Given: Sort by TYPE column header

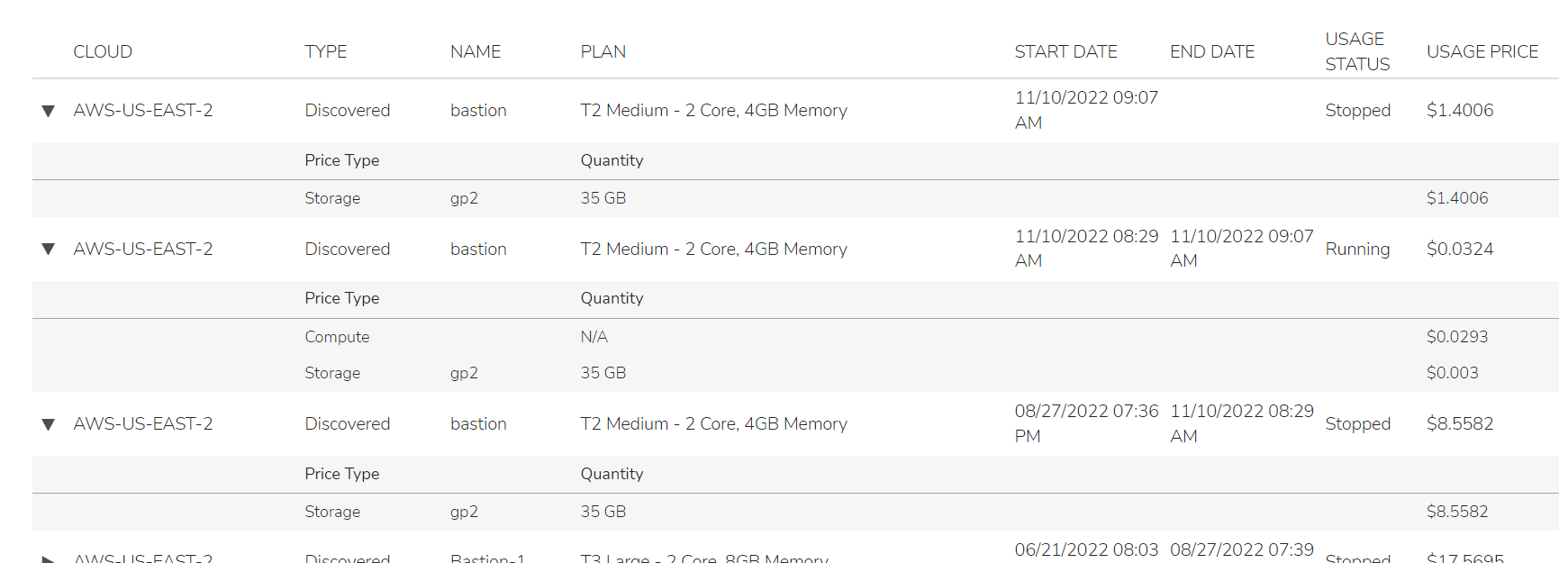Looking at the screenshot, I should tap(325, 52).
